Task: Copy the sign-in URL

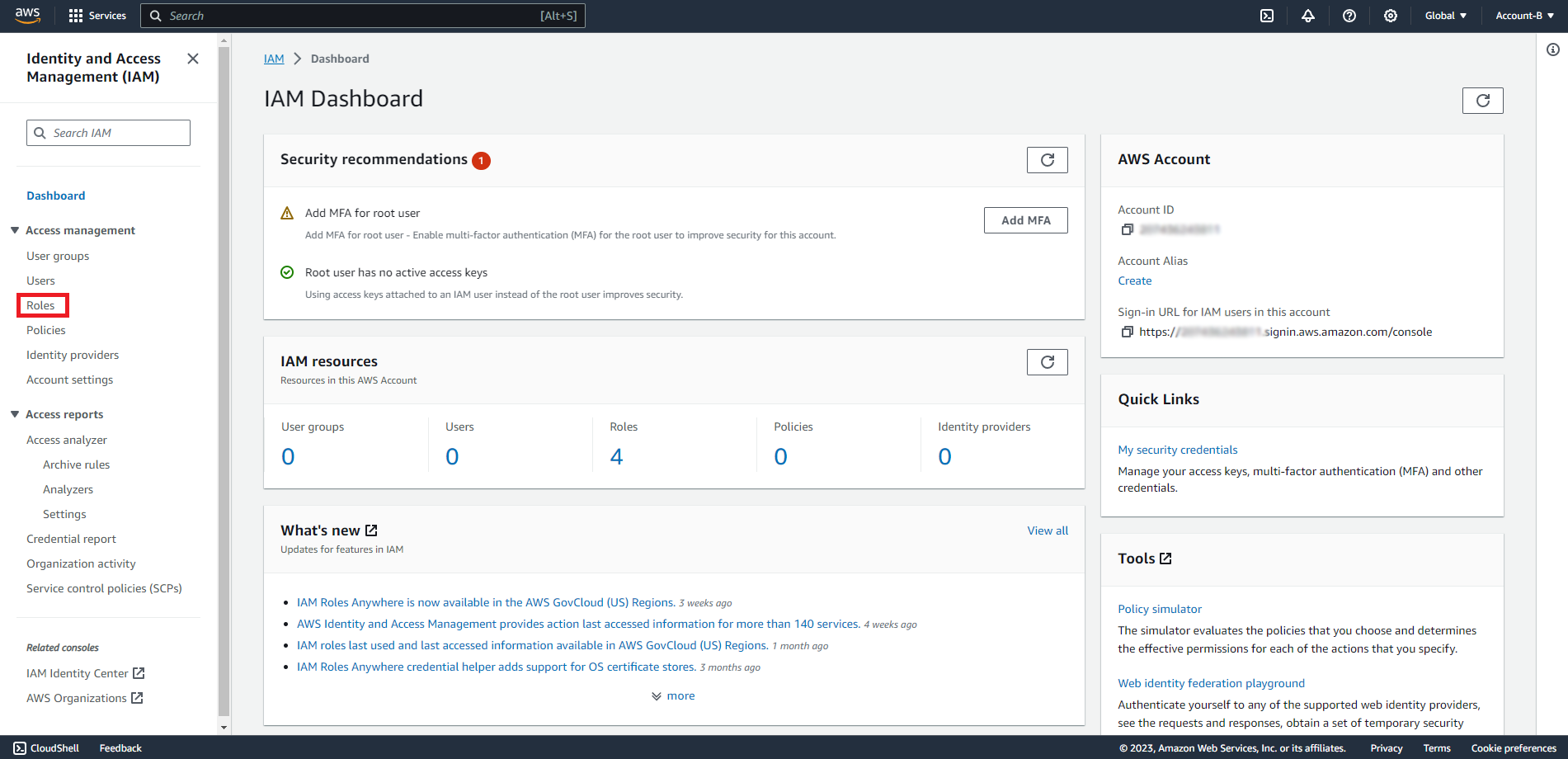Action: (x=1127, y=332)
